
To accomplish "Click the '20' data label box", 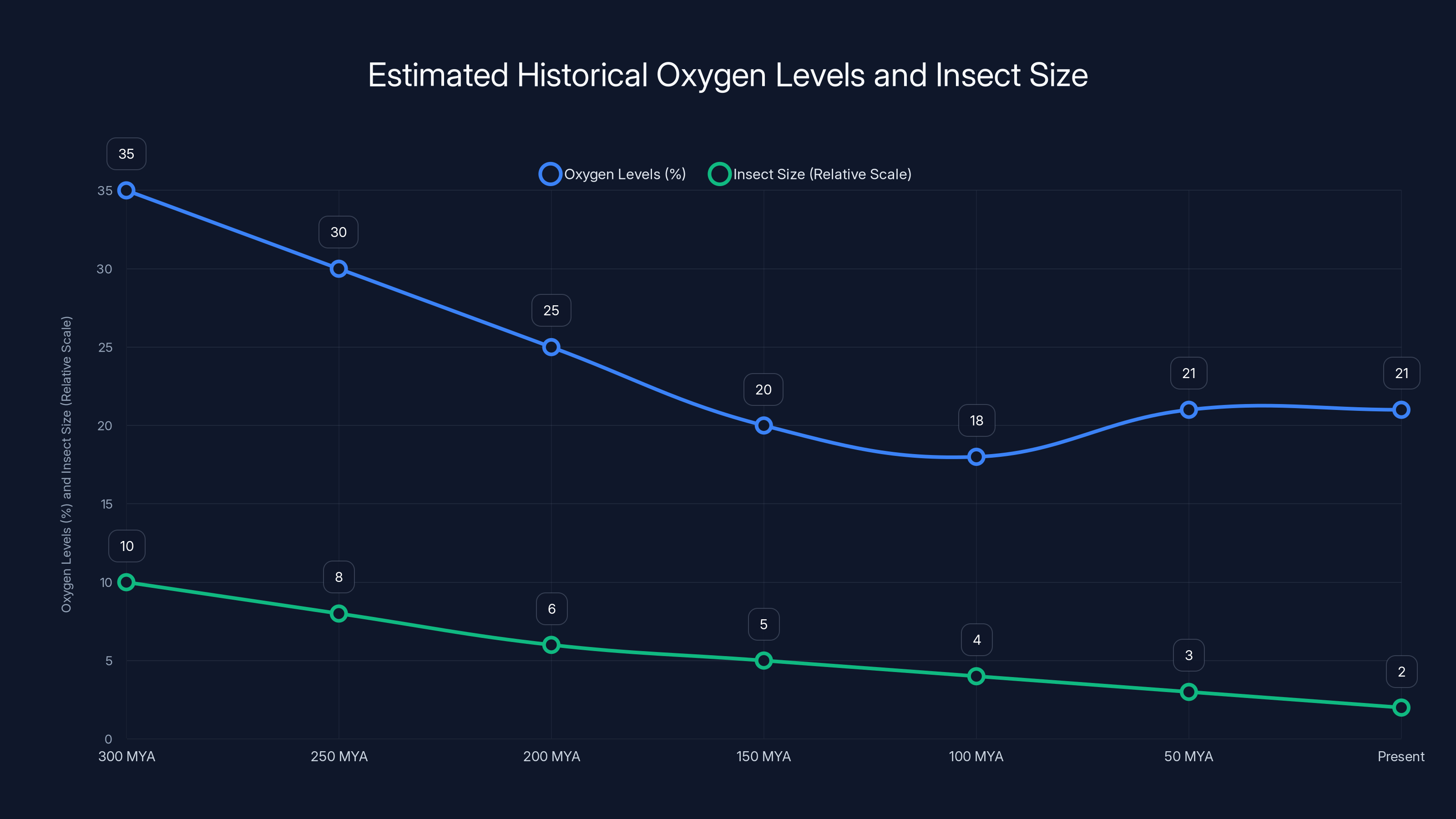I will [763, 389].
